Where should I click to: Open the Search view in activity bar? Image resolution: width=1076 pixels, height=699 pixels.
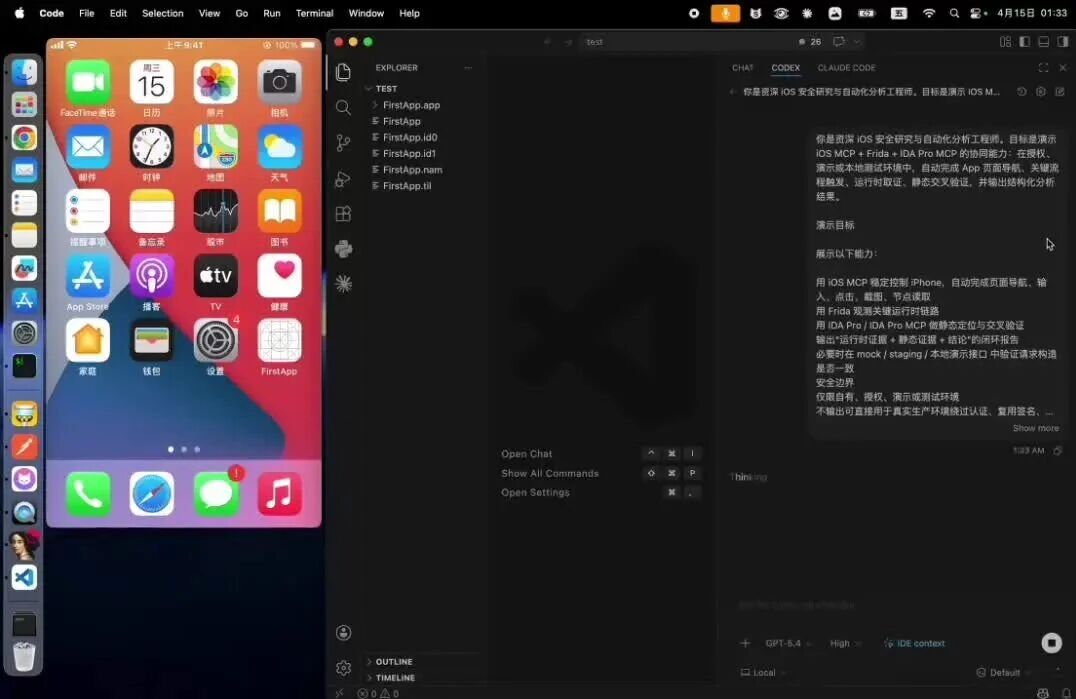coord(343,107)
